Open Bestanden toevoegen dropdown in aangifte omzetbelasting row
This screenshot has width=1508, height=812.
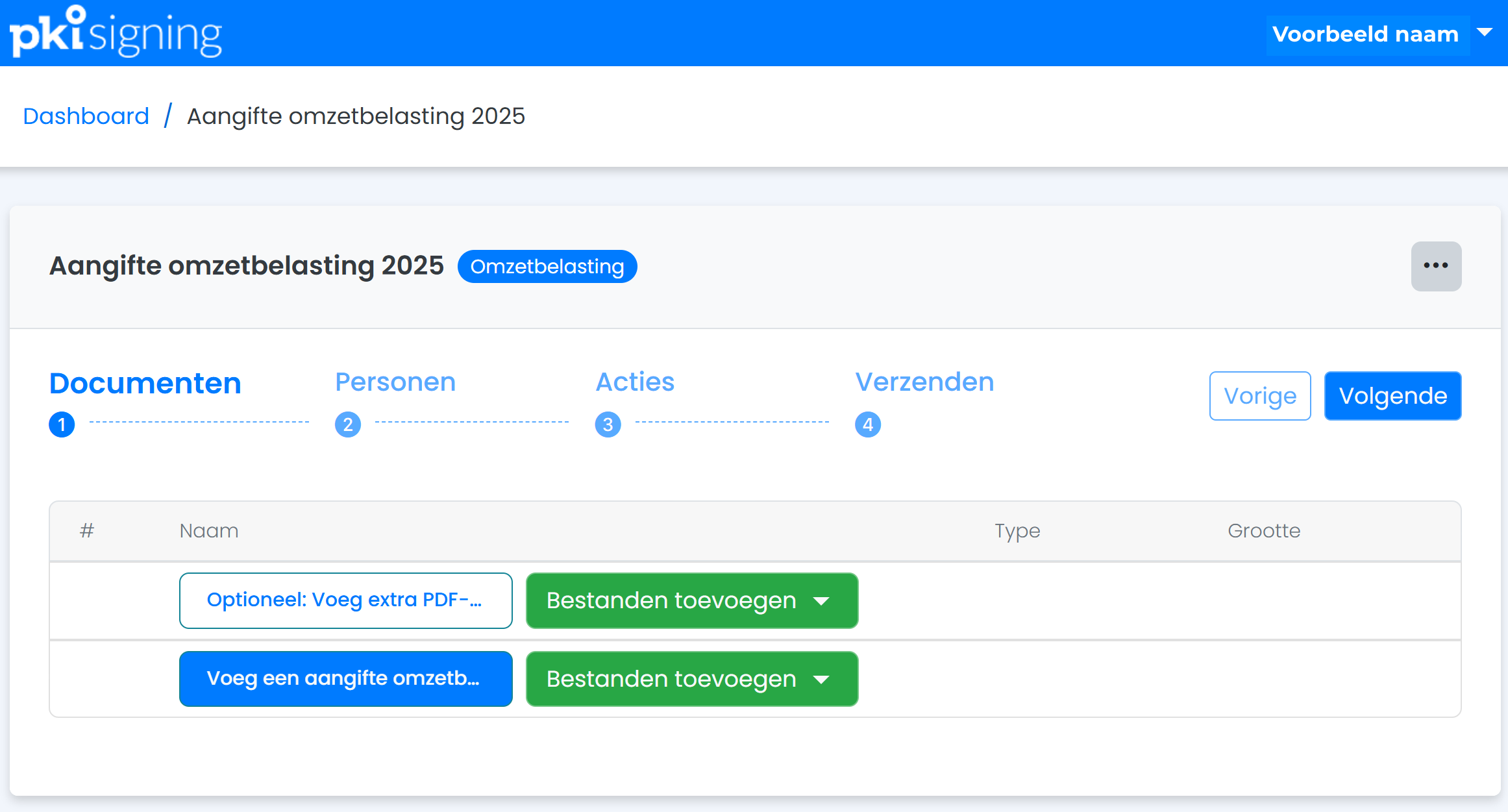[x=692, y=679]
